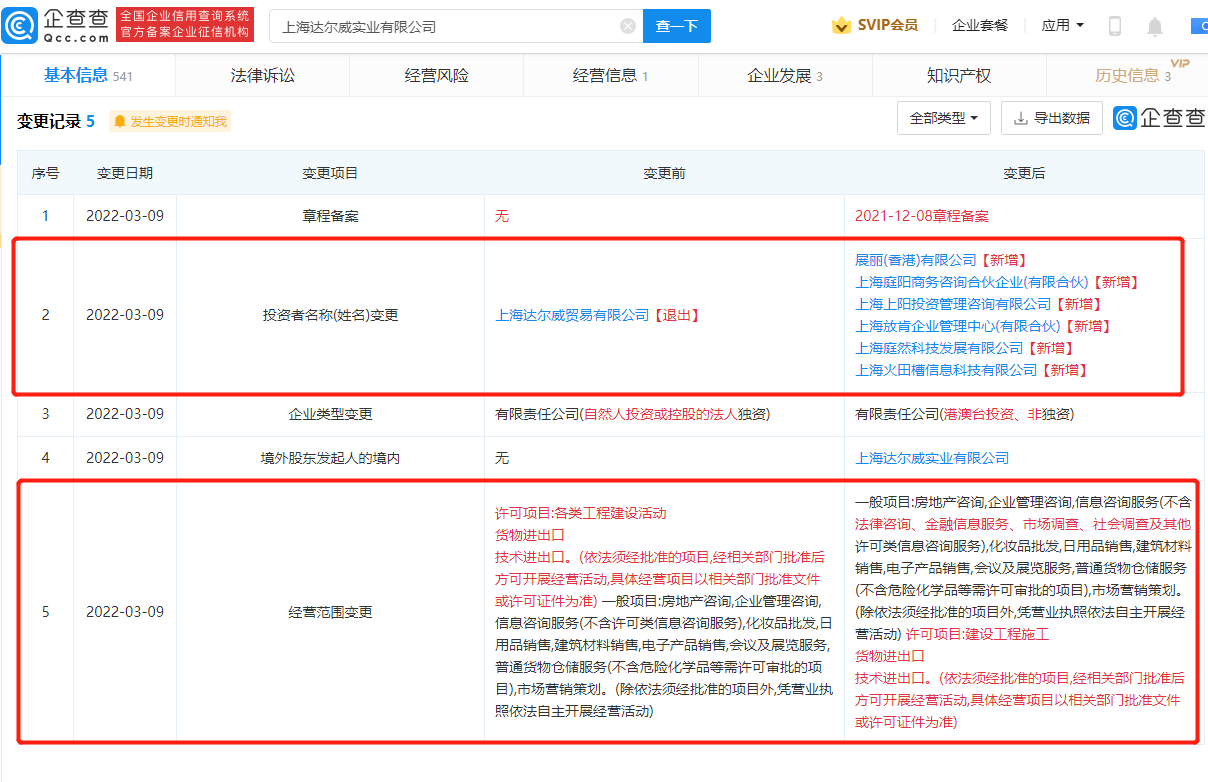Select the 企业类型变更 cell

click(330, 414)
